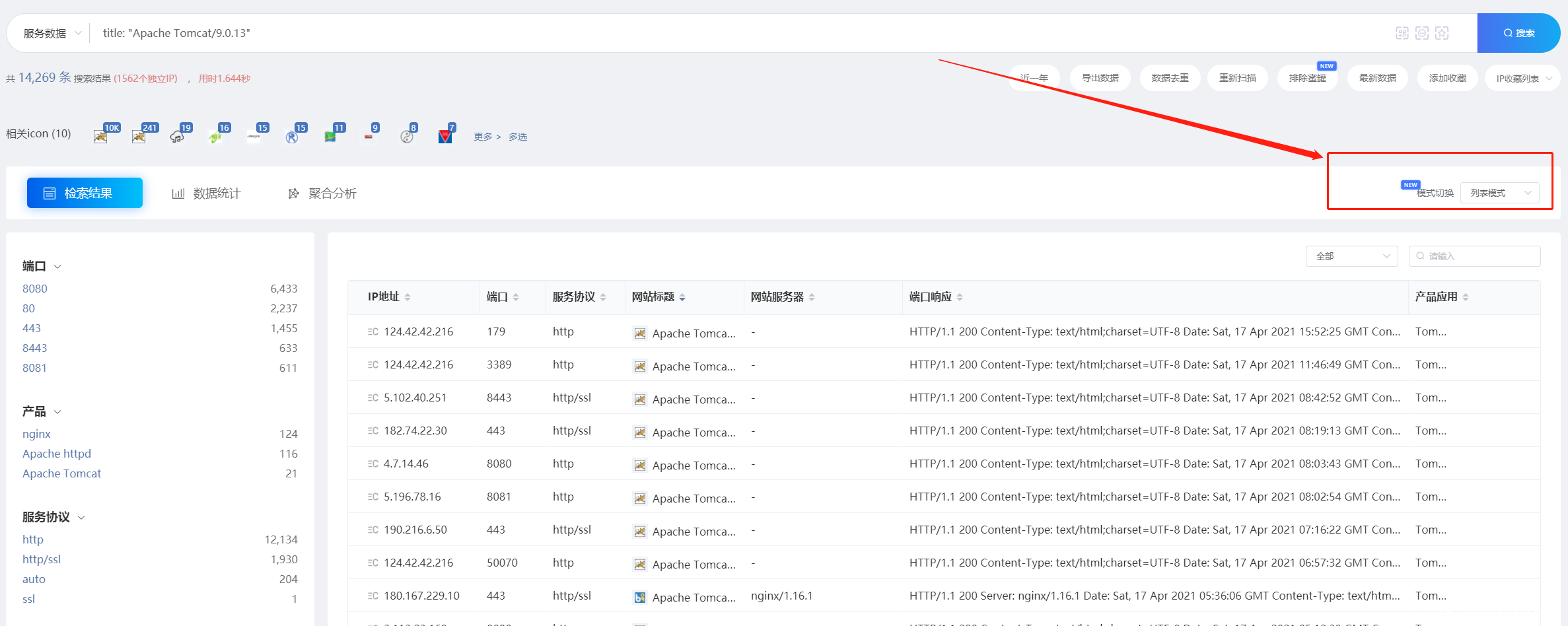Click the green flag icon with badge 11

[330, 136]
